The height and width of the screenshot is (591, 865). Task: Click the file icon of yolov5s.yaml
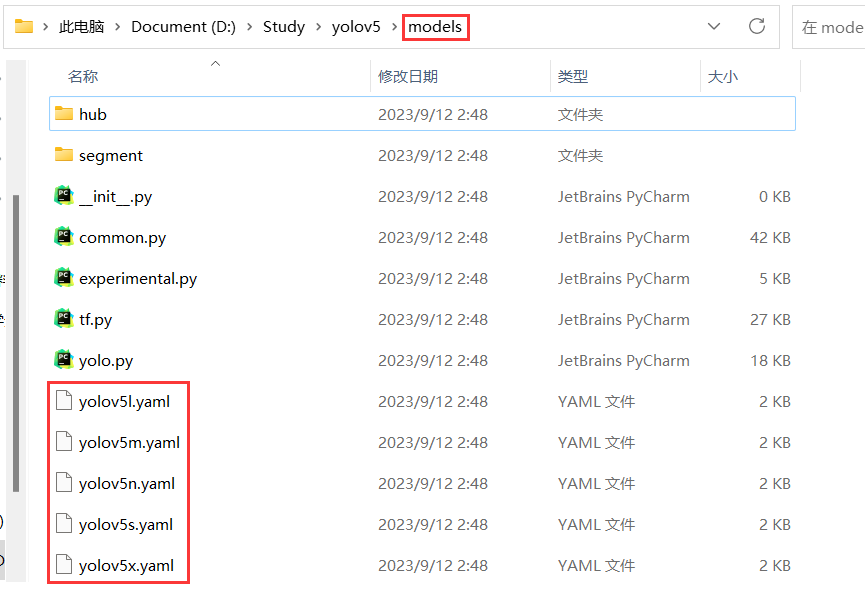coord(64,524)
